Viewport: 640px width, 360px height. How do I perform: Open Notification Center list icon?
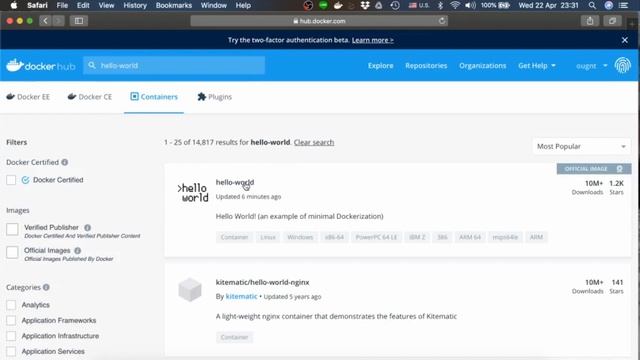point(624,5)
